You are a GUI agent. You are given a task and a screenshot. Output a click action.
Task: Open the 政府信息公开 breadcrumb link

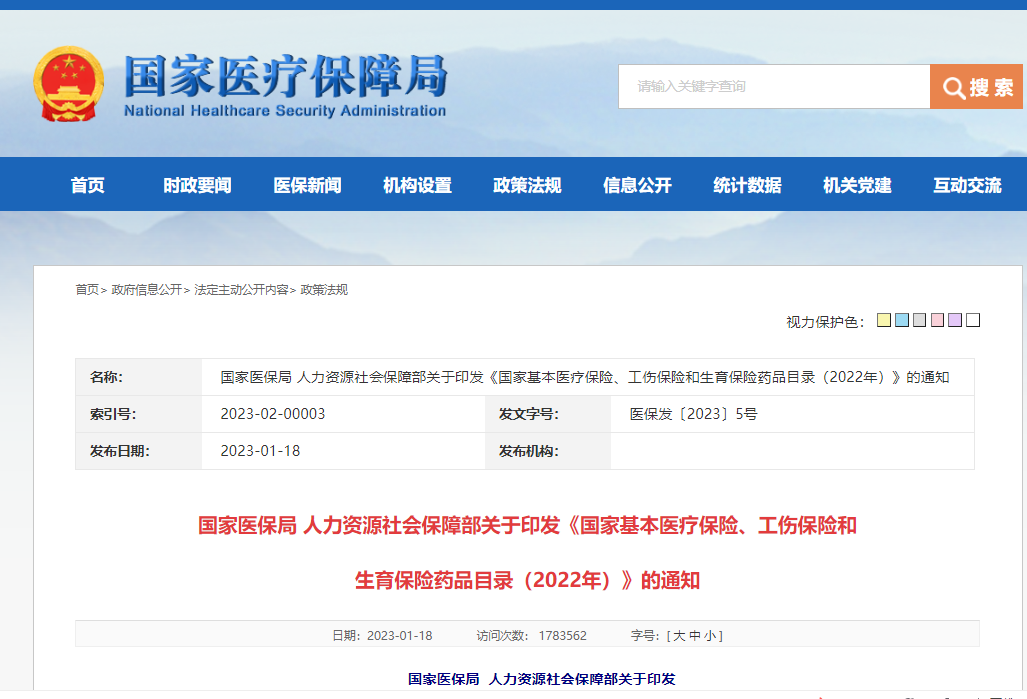(147, 290)
